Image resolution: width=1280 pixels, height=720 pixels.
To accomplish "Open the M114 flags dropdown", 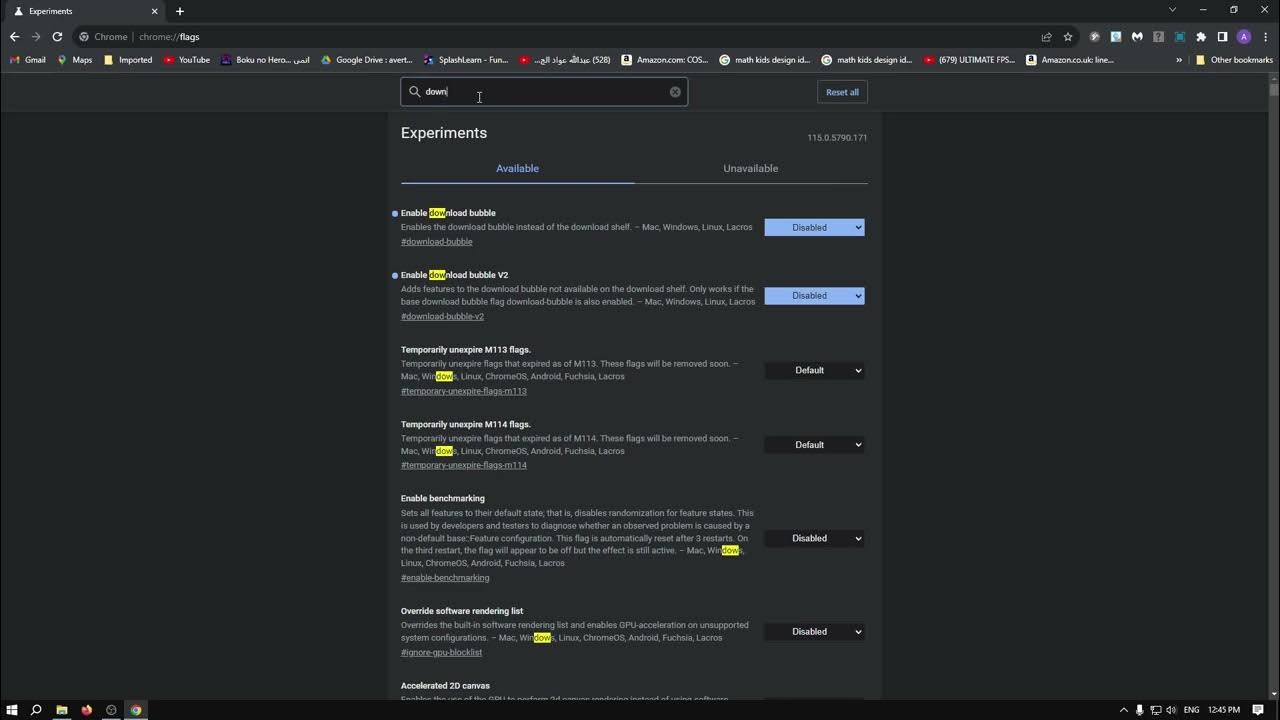I will click(x=814, y=445).
